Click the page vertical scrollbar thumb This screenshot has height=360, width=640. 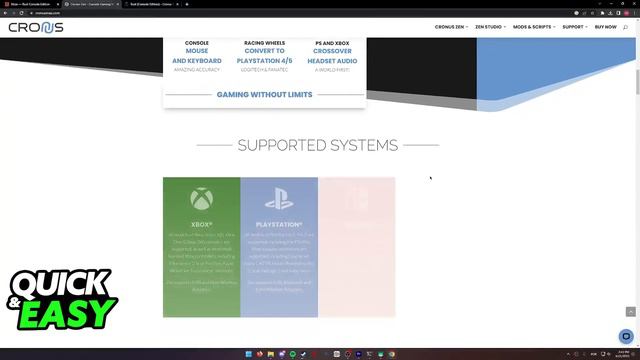pos(638,82)
